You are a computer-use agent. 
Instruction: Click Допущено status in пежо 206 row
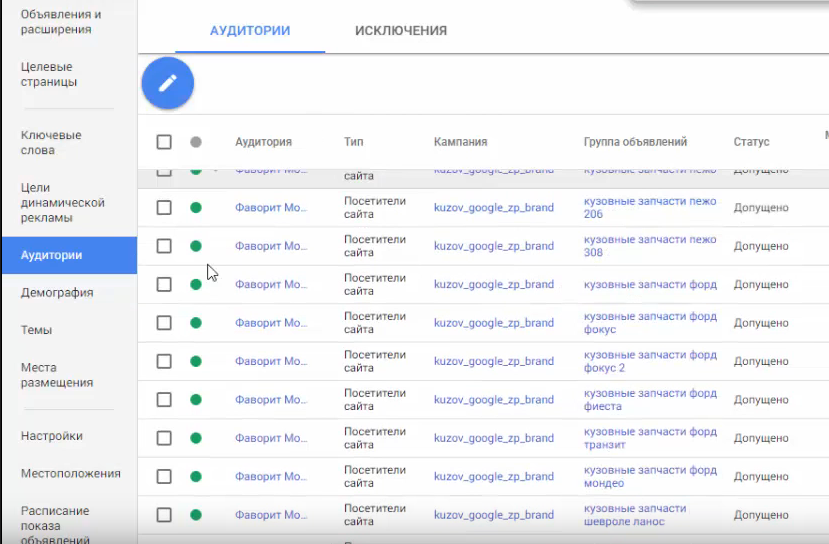tap(761, 208)
